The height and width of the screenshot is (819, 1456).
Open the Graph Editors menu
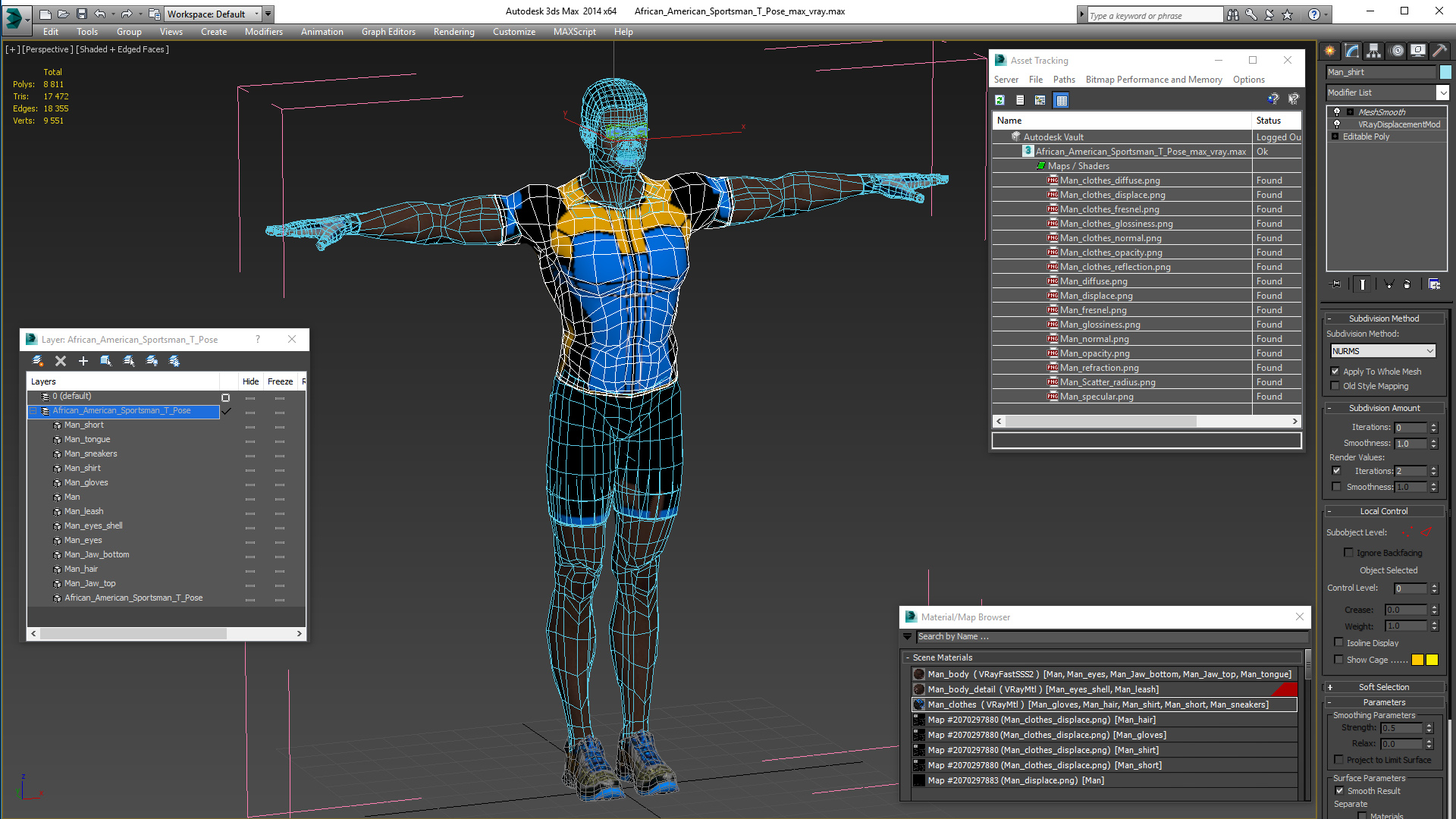click(388, 32)
